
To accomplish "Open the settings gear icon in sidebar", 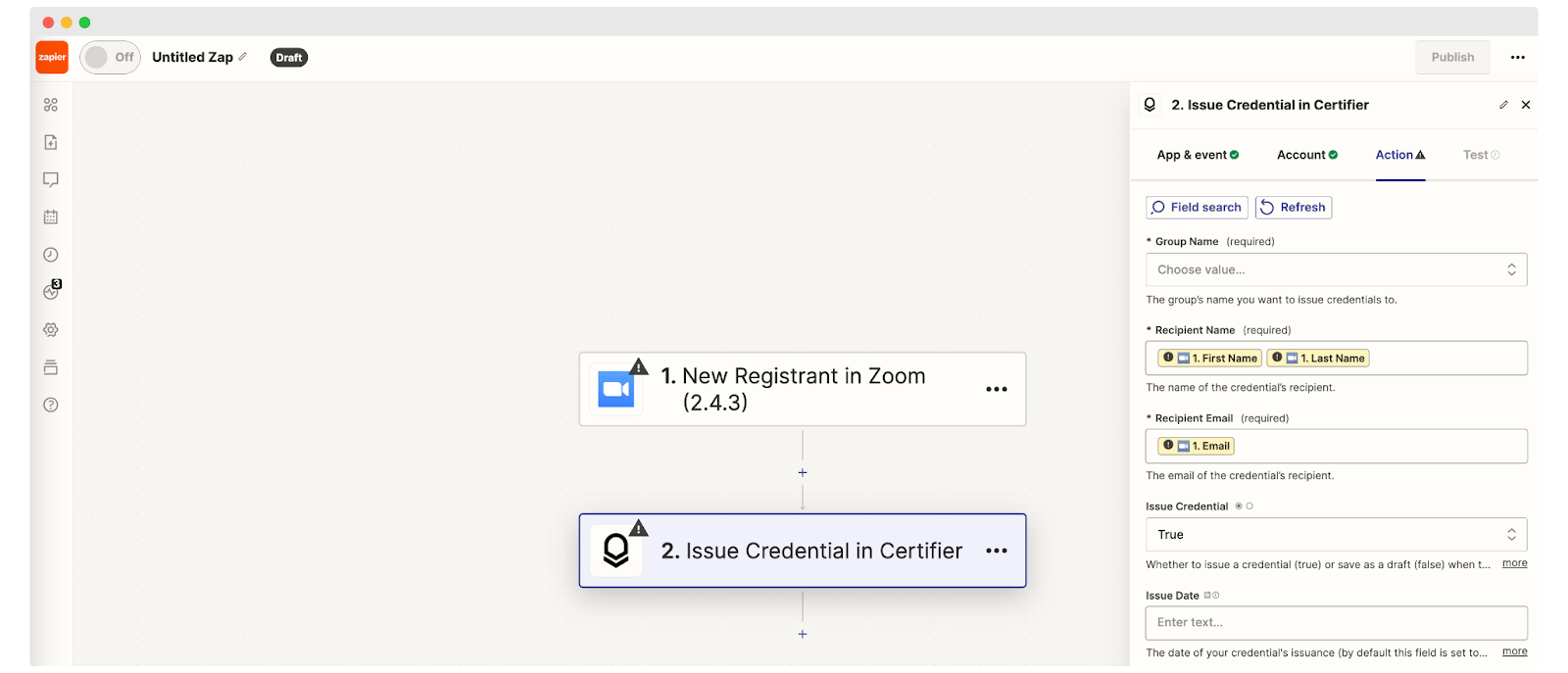I will tap(51, 330).
